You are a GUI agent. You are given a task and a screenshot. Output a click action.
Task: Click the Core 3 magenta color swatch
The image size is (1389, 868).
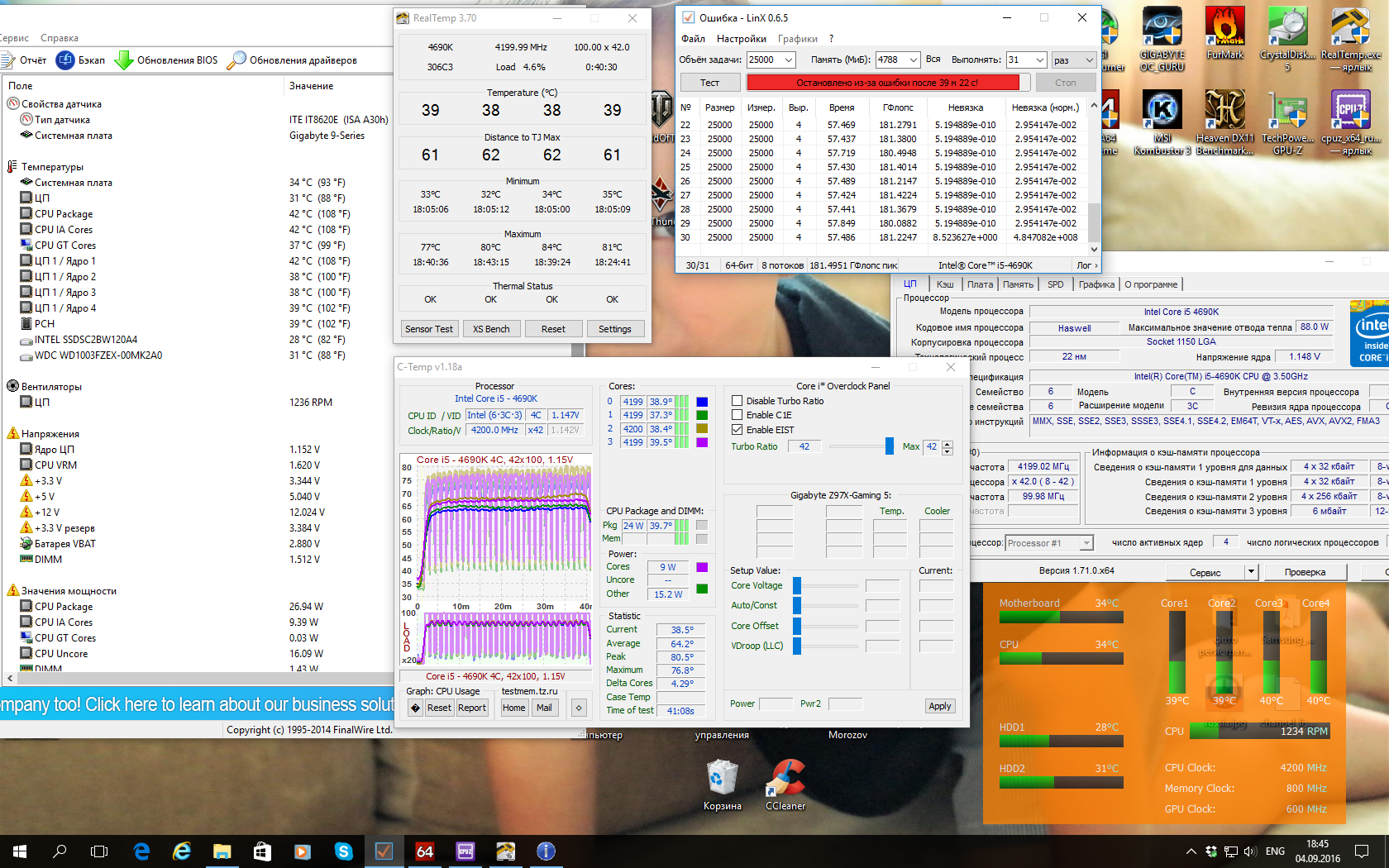click(702, 442)
